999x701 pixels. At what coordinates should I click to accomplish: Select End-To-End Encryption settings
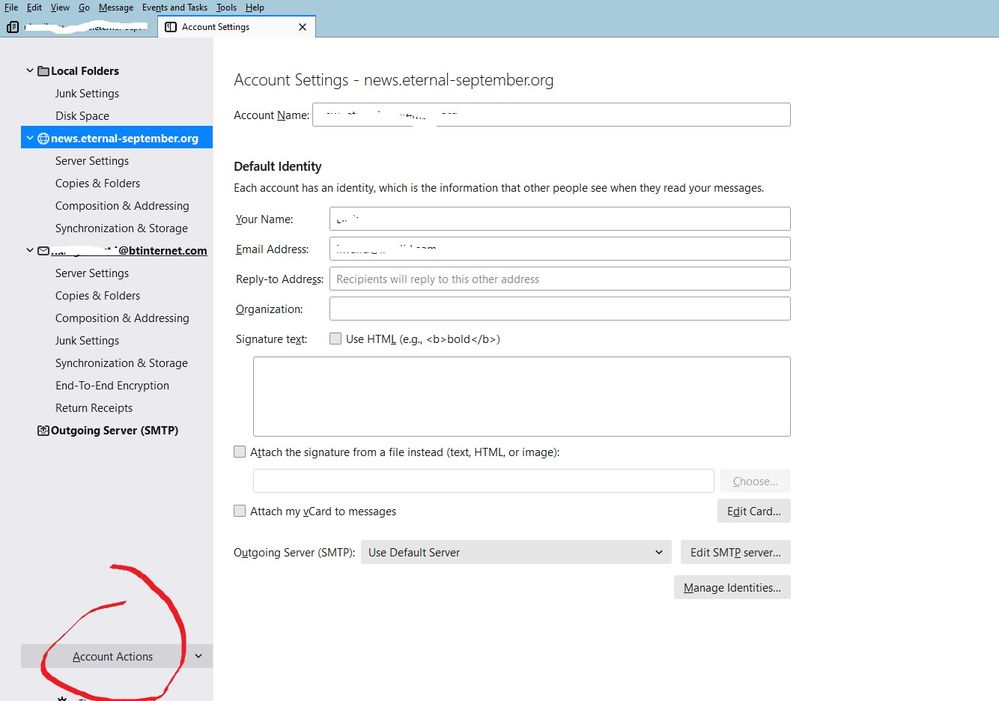click(x=112, y=386)
